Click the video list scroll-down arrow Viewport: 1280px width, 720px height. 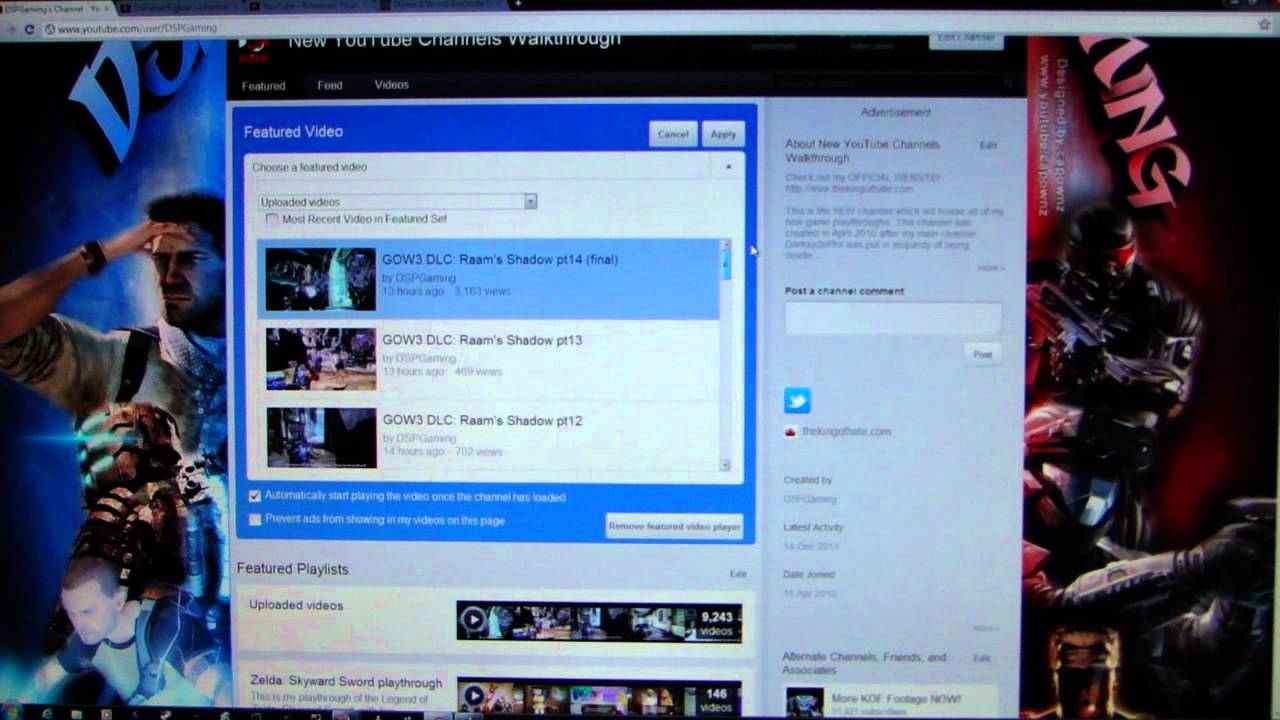(x=726, y=464)
